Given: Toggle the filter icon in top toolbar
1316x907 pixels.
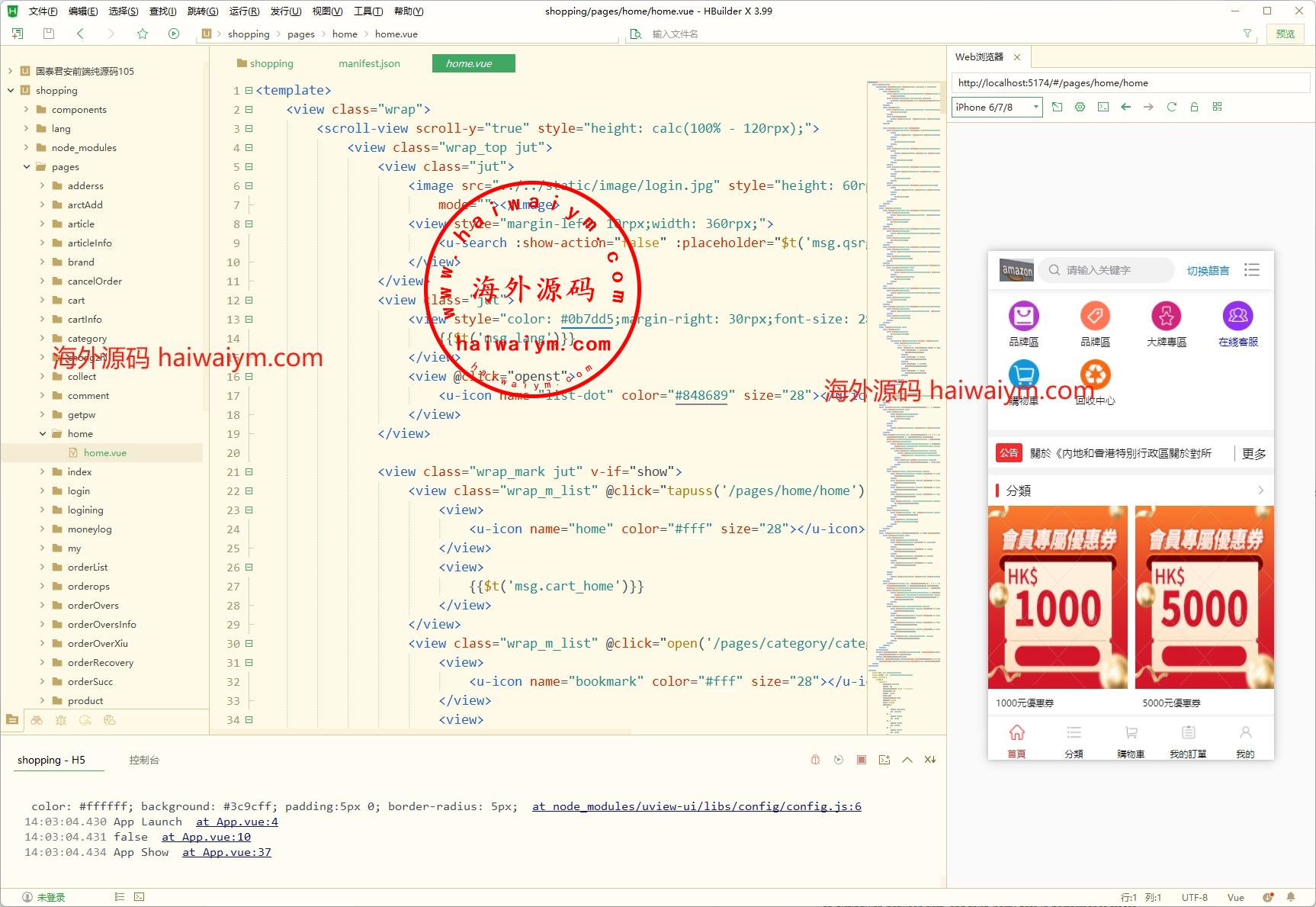Looking at the screenshot, I should (x=1247, y=34).
